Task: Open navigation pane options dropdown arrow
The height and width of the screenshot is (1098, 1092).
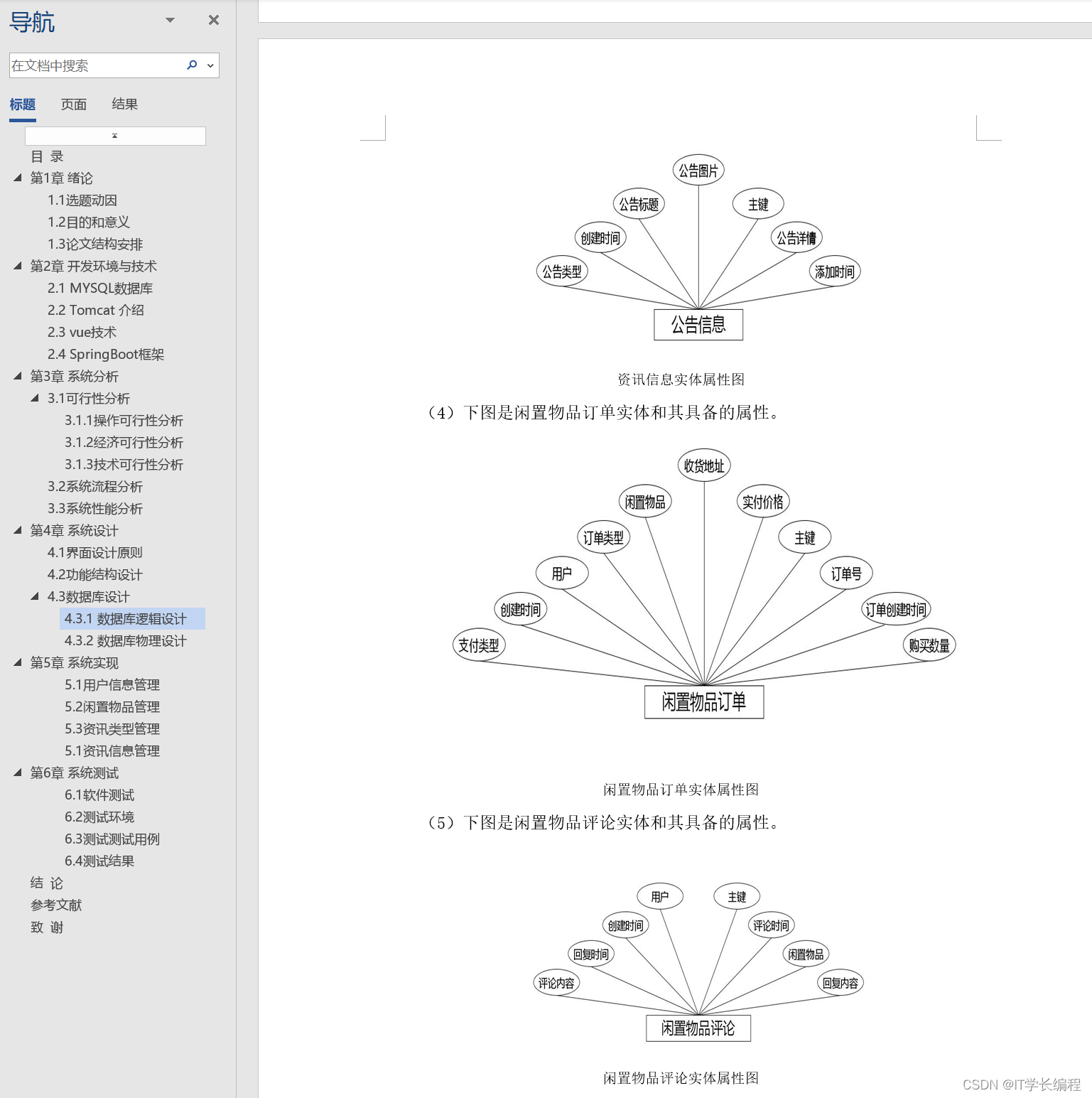Action: (170, 20)
